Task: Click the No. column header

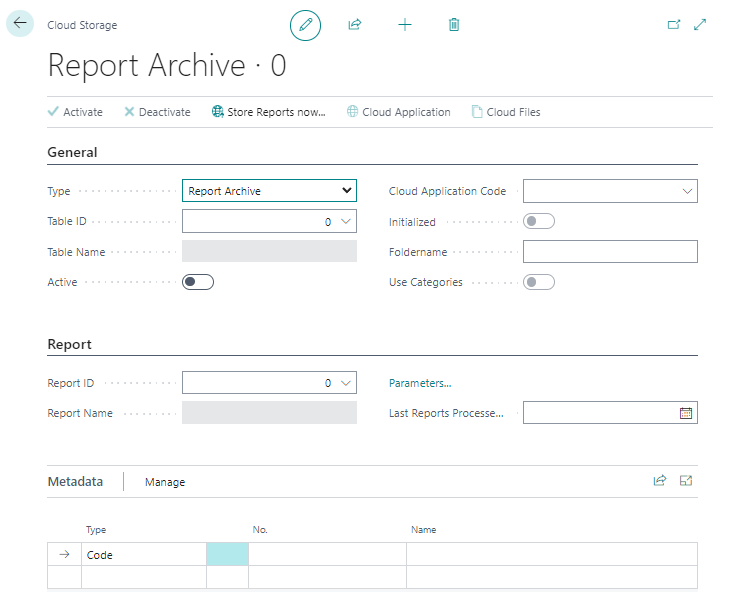Action: pyautogui.click(x=260, y=530)
